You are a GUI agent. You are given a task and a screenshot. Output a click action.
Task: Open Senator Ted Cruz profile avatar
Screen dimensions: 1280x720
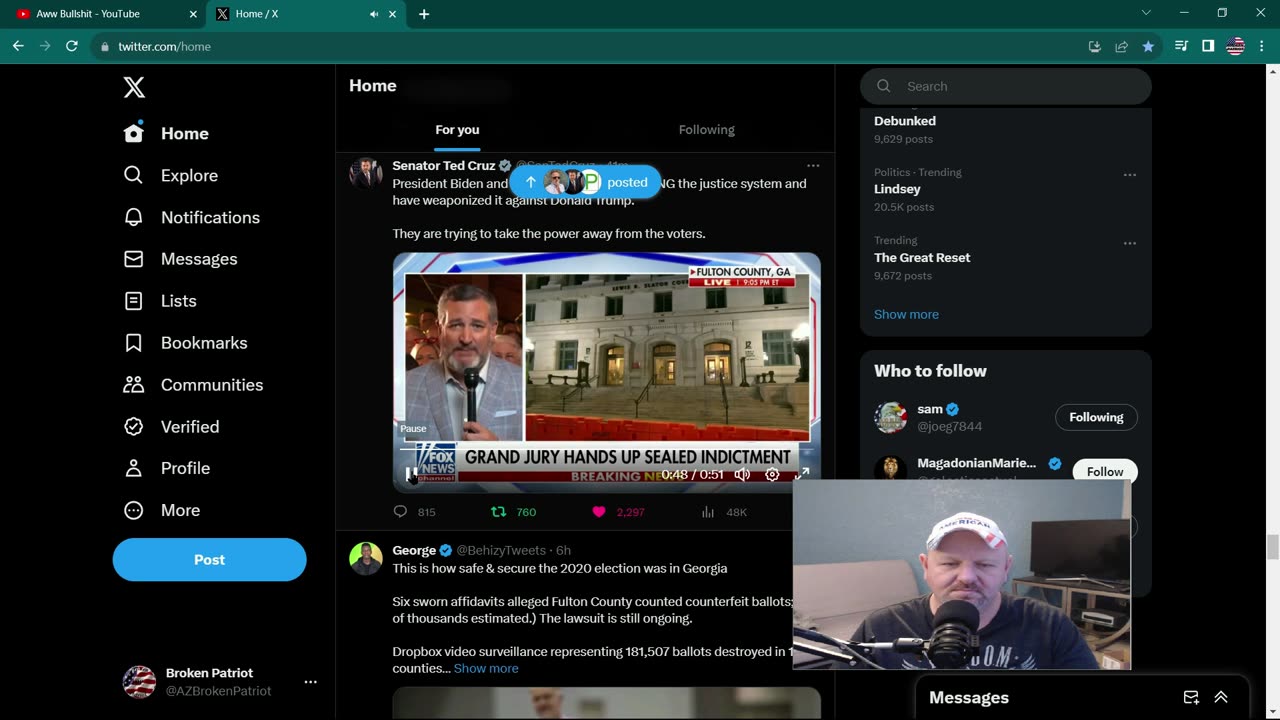coord(366,174)
